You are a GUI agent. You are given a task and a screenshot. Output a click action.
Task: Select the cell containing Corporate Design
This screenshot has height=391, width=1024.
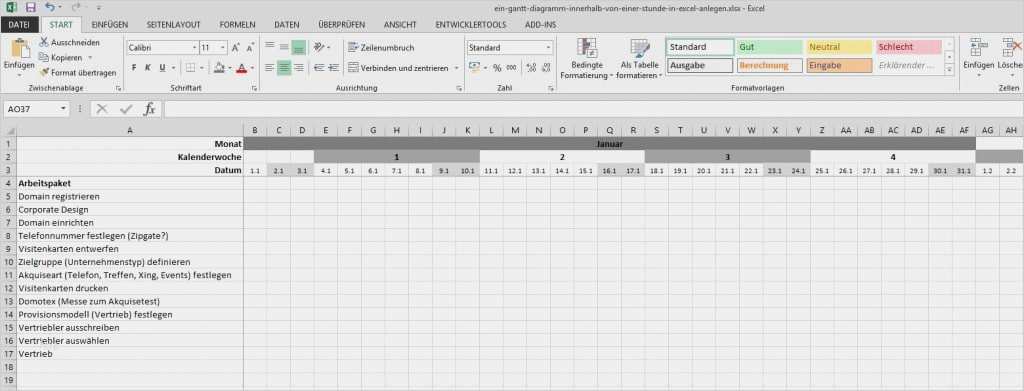pos(129,210)
